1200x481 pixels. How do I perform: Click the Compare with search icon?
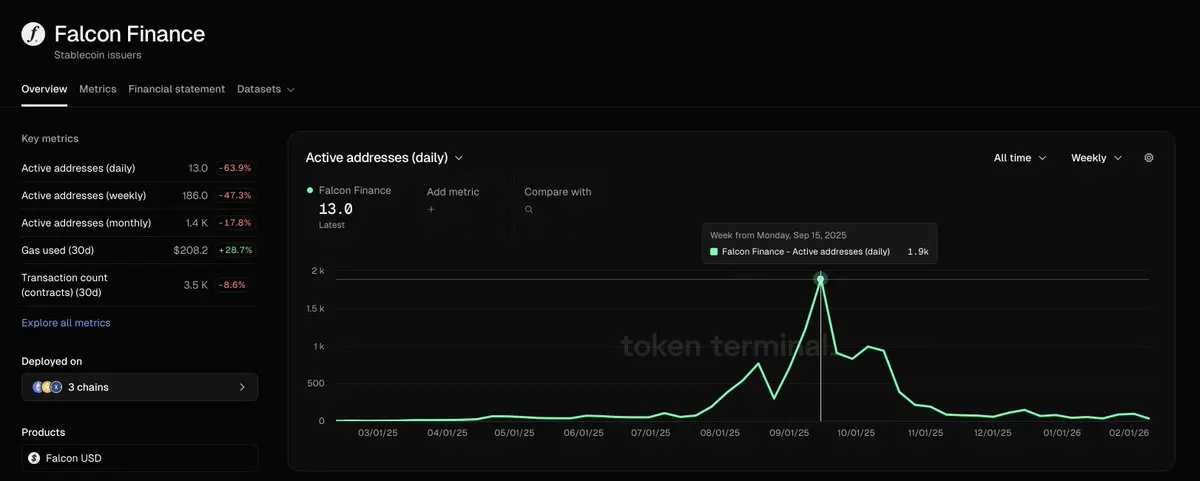pos(529,210)
